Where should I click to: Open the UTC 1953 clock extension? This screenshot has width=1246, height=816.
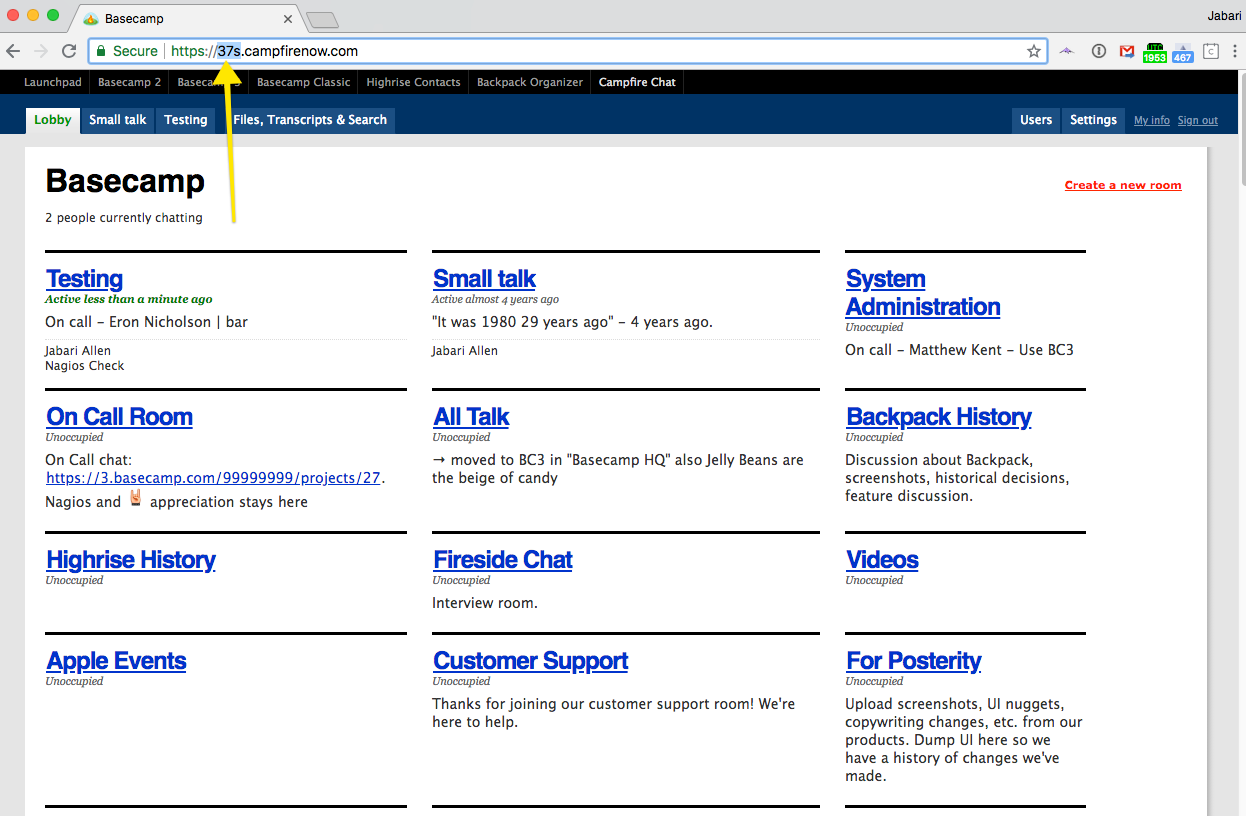(1155, 53)
